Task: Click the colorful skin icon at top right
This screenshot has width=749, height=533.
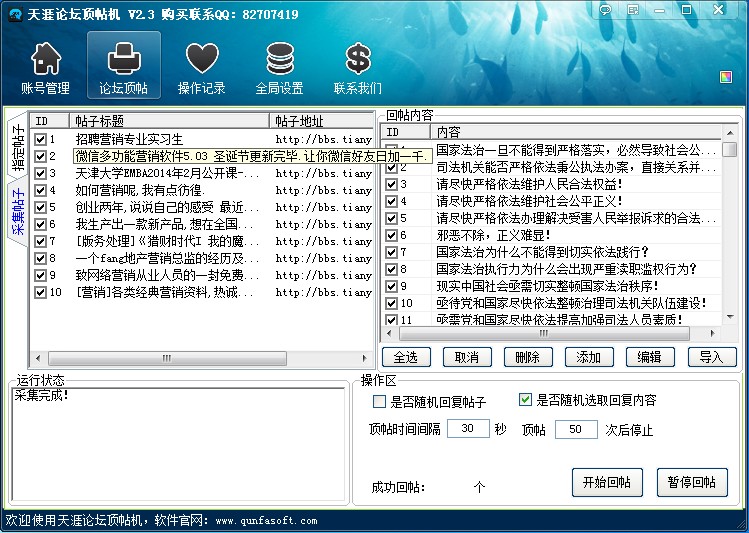Action: coord(726,77)
